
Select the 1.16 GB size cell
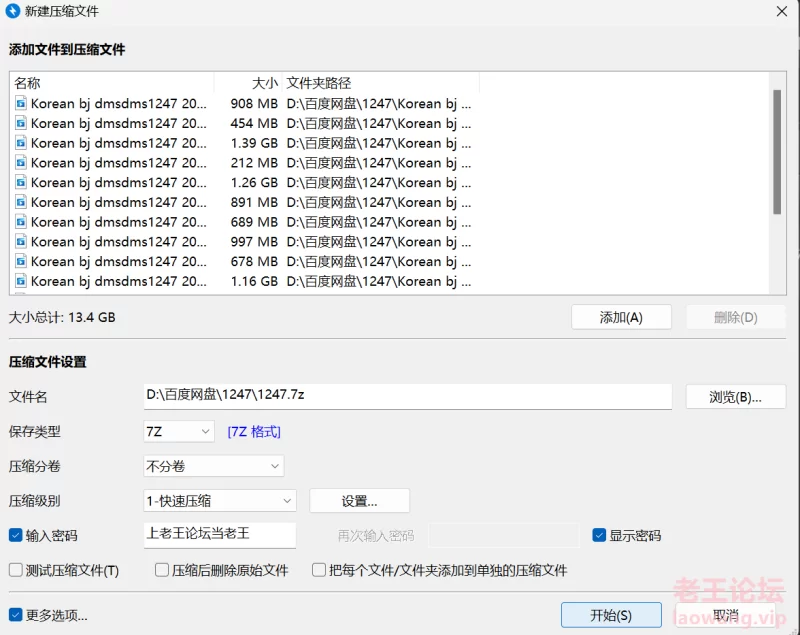pyautogui.click(x=254, y=281)
